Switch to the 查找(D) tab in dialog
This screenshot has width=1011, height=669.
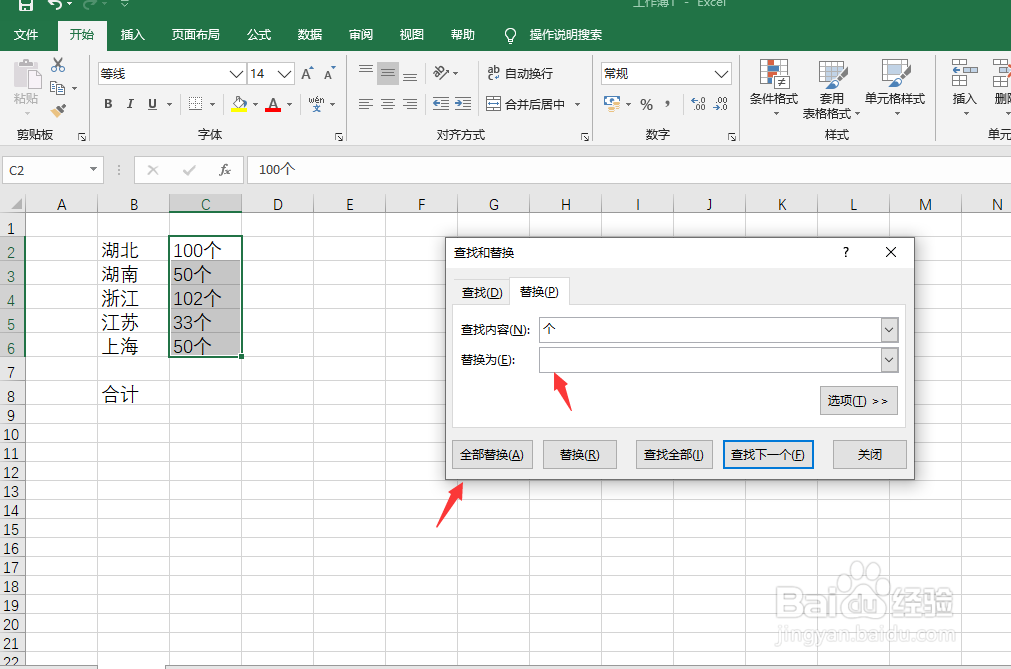pos(482,293)
